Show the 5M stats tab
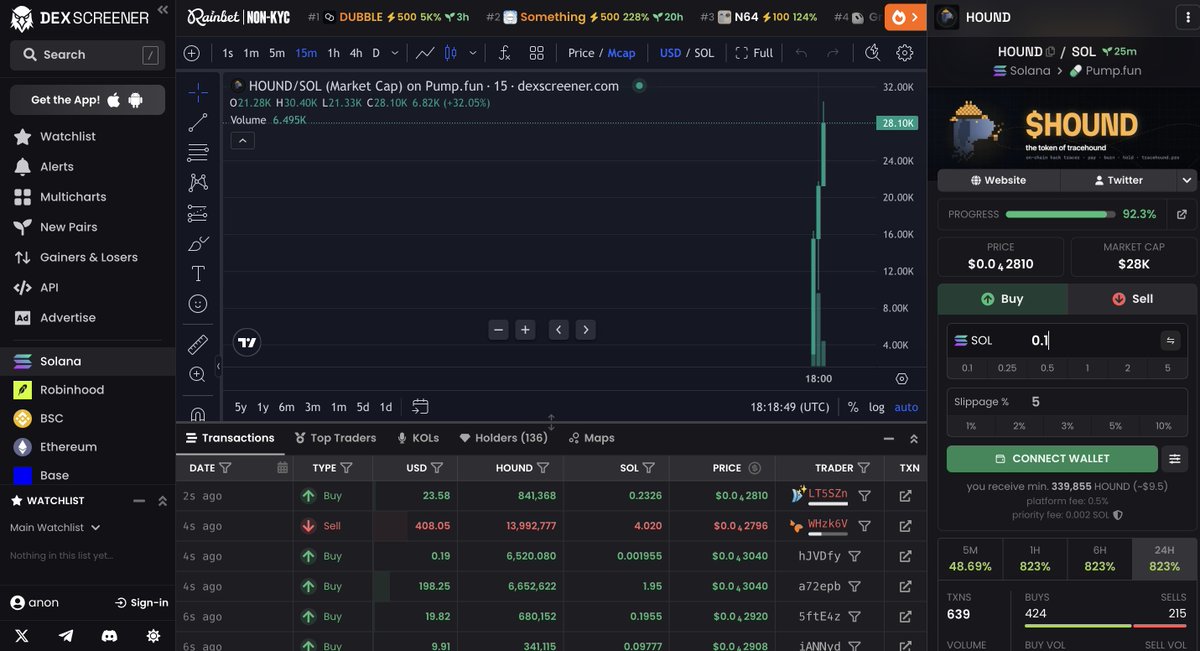The height and width of the screenshot is (651, 1200). [970, 559]
